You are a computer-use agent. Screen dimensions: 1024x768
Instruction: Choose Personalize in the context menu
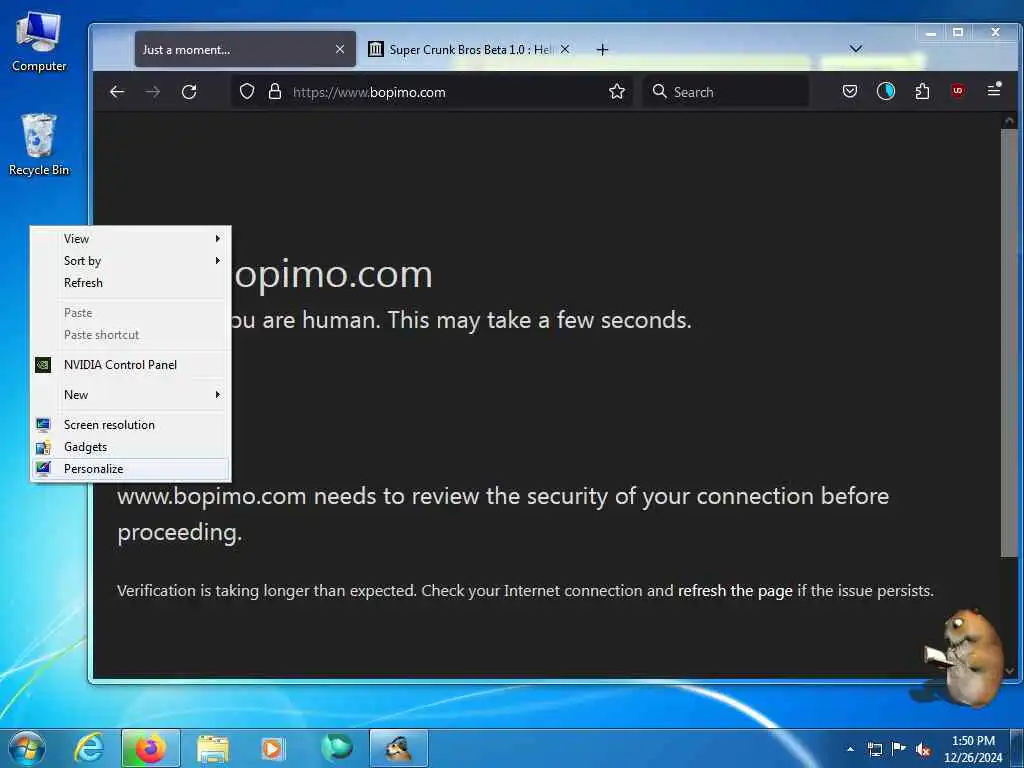pos(131,469)
